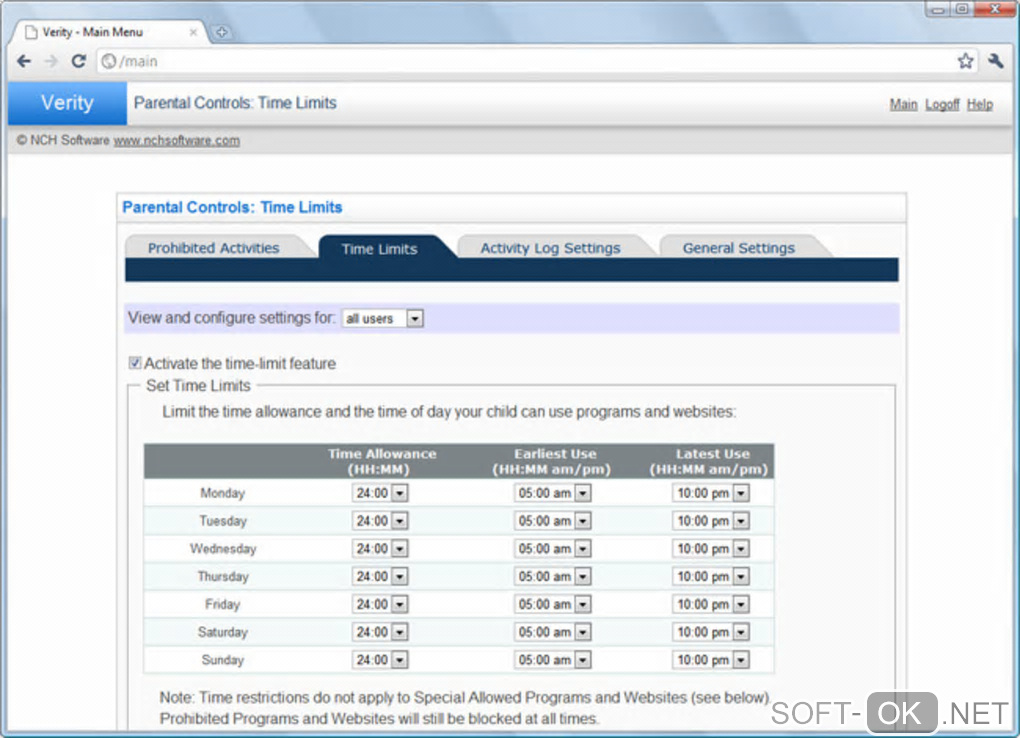Screen dimensions: 1020x738
Task: Click the Latest Use column header
Action: pos(709,461)
